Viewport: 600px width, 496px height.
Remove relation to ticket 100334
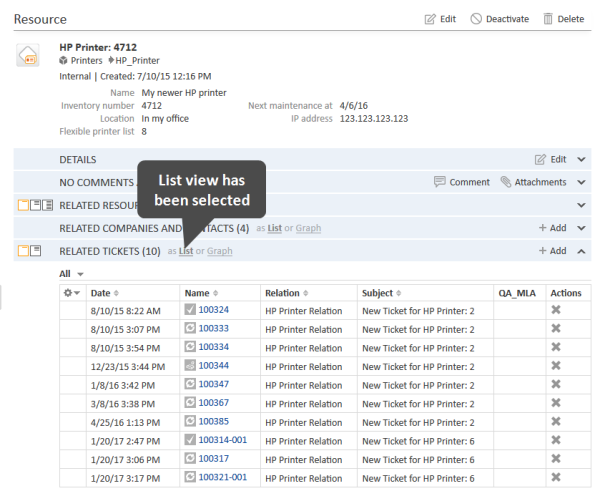556,347
